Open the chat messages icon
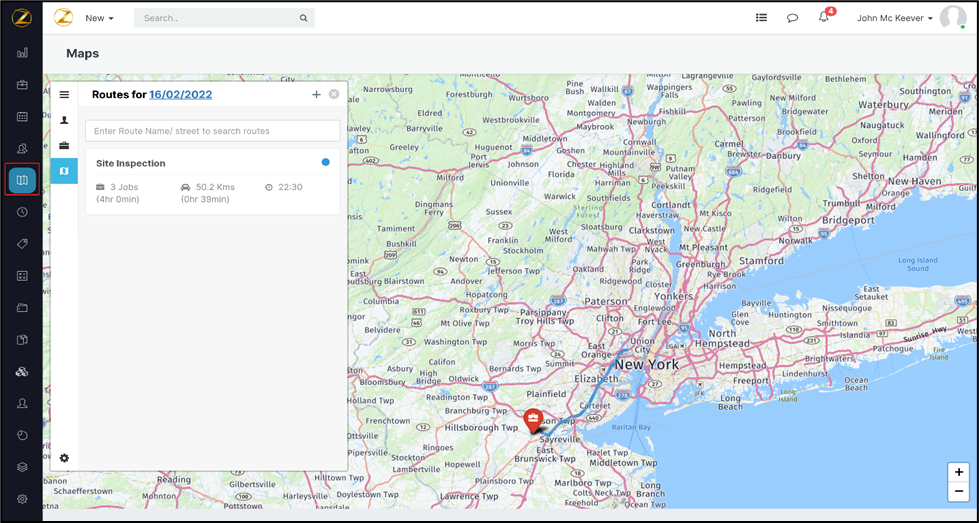The width and height of the screenshot is (979, 523). tap(792, 18)
